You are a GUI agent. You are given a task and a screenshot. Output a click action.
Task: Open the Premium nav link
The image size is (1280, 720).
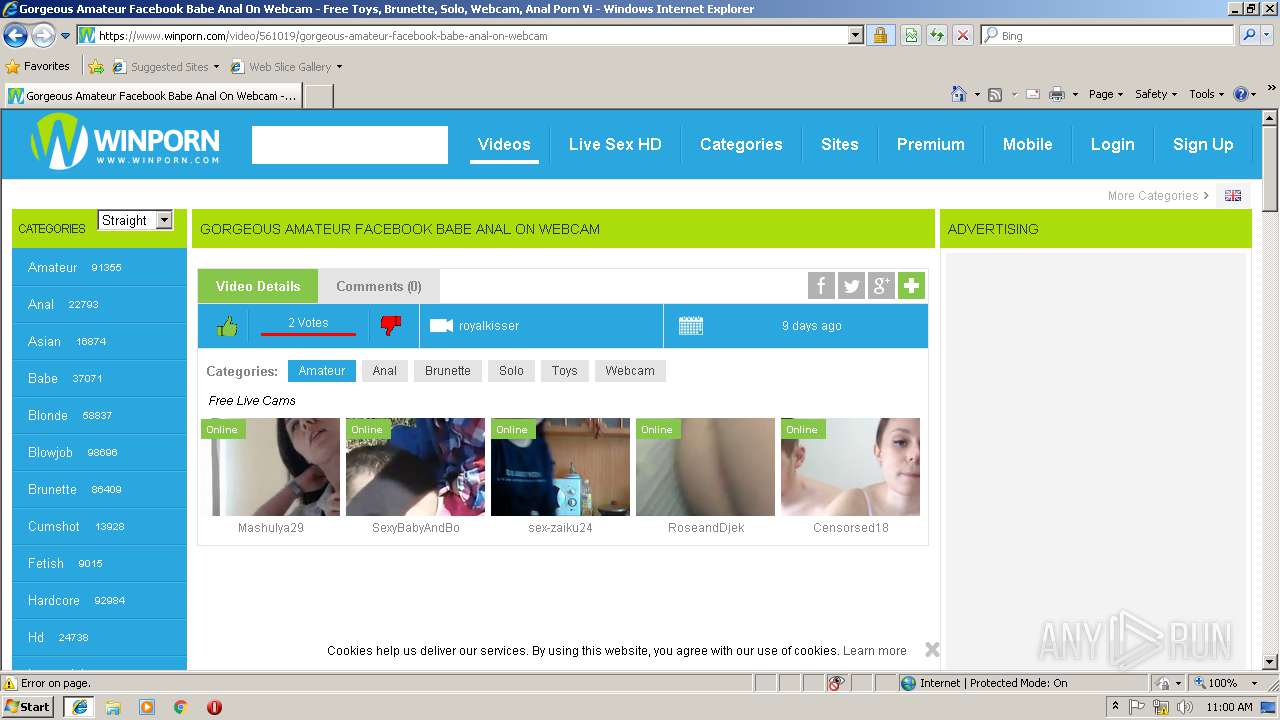(930, 144)
